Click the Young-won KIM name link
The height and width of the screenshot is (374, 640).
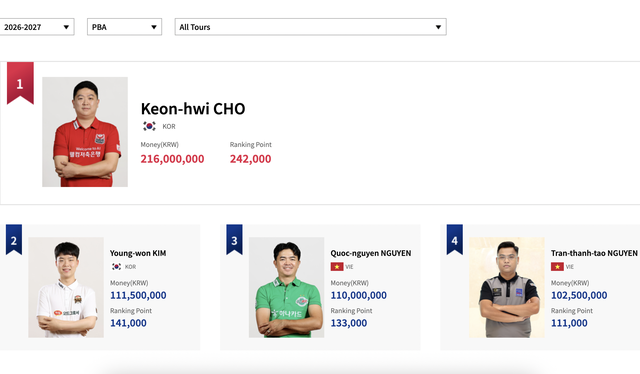(x=138, y=253)
